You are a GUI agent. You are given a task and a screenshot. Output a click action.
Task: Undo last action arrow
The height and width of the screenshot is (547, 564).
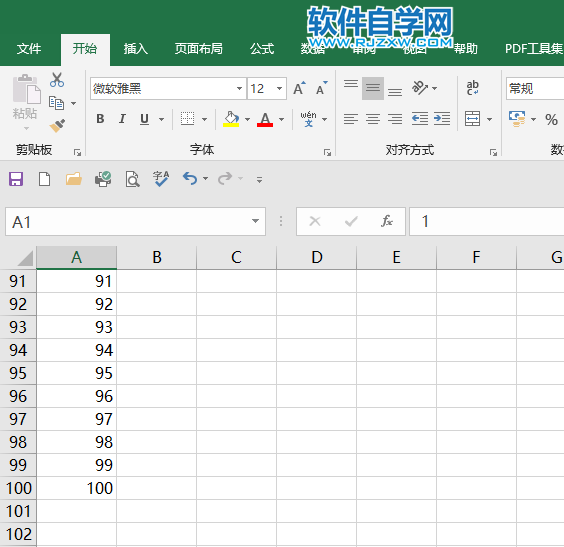pos(190,178)
